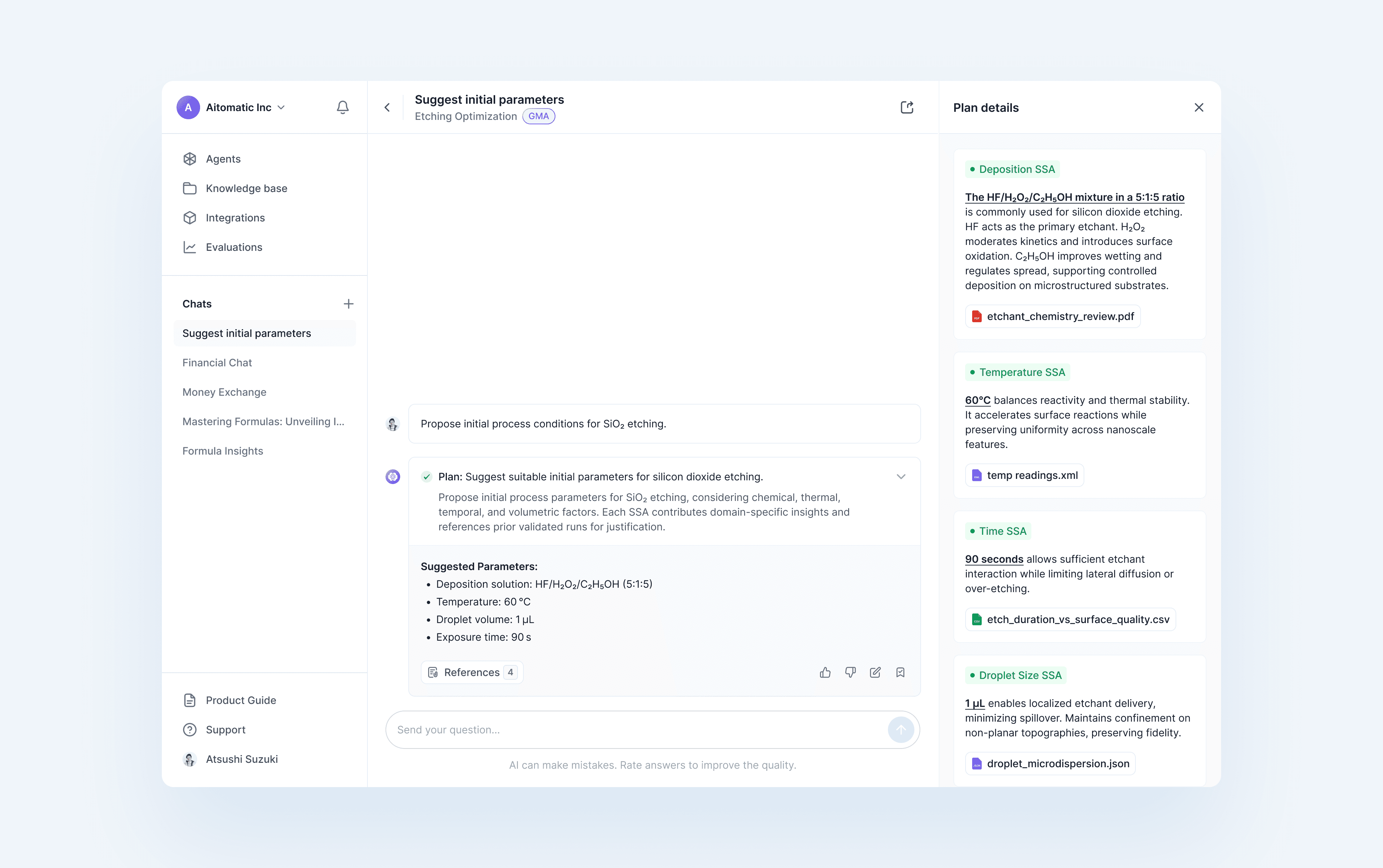Send the question with arrow button

coord(901,730)
